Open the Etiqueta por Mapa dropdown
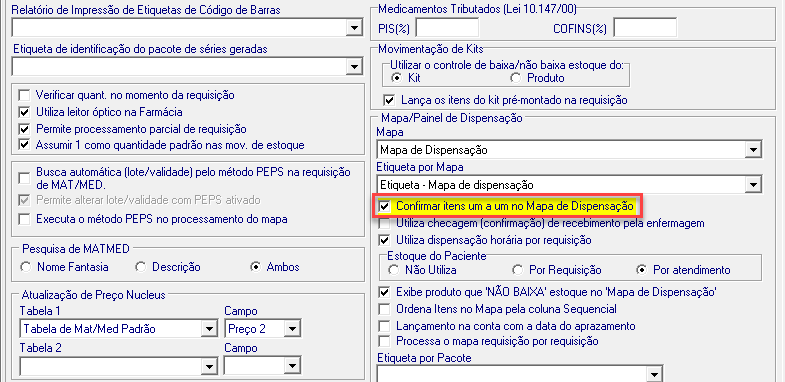Image resolution: width=785 pixels, height=382 pixels. tap(752, 185)
